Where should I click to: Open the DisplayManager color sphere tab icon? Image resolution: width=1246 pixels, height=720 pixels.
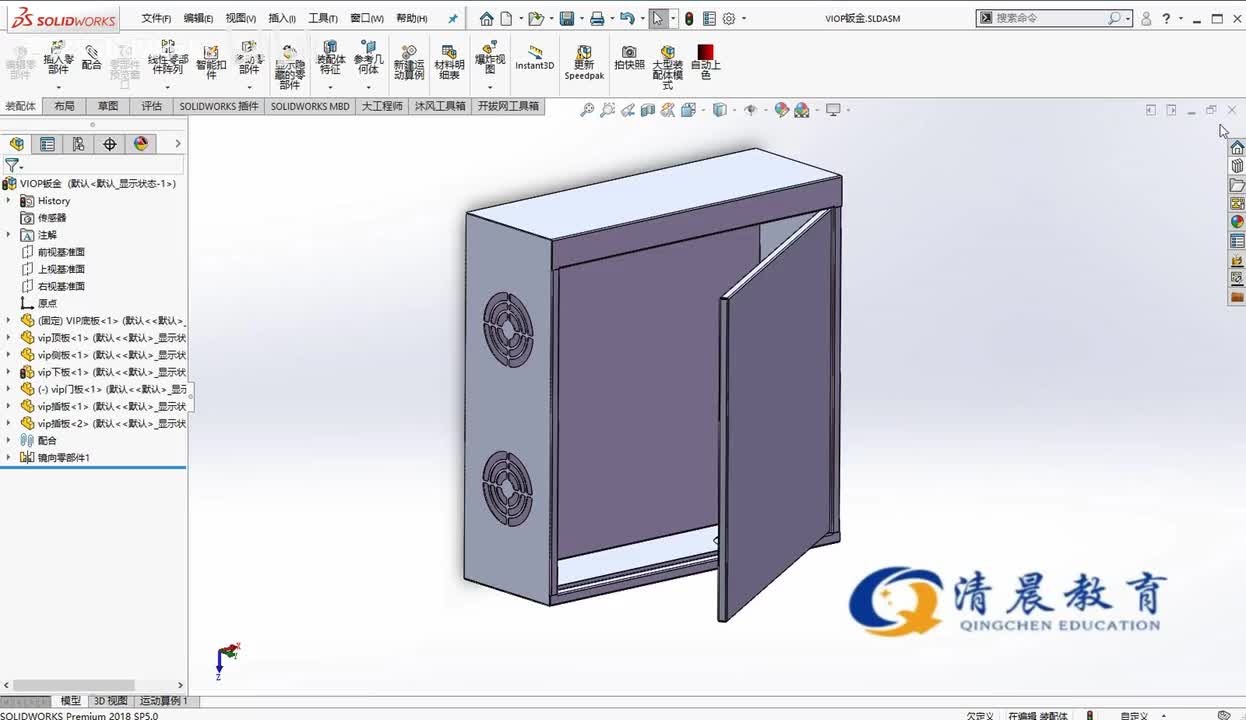point(140,144)
